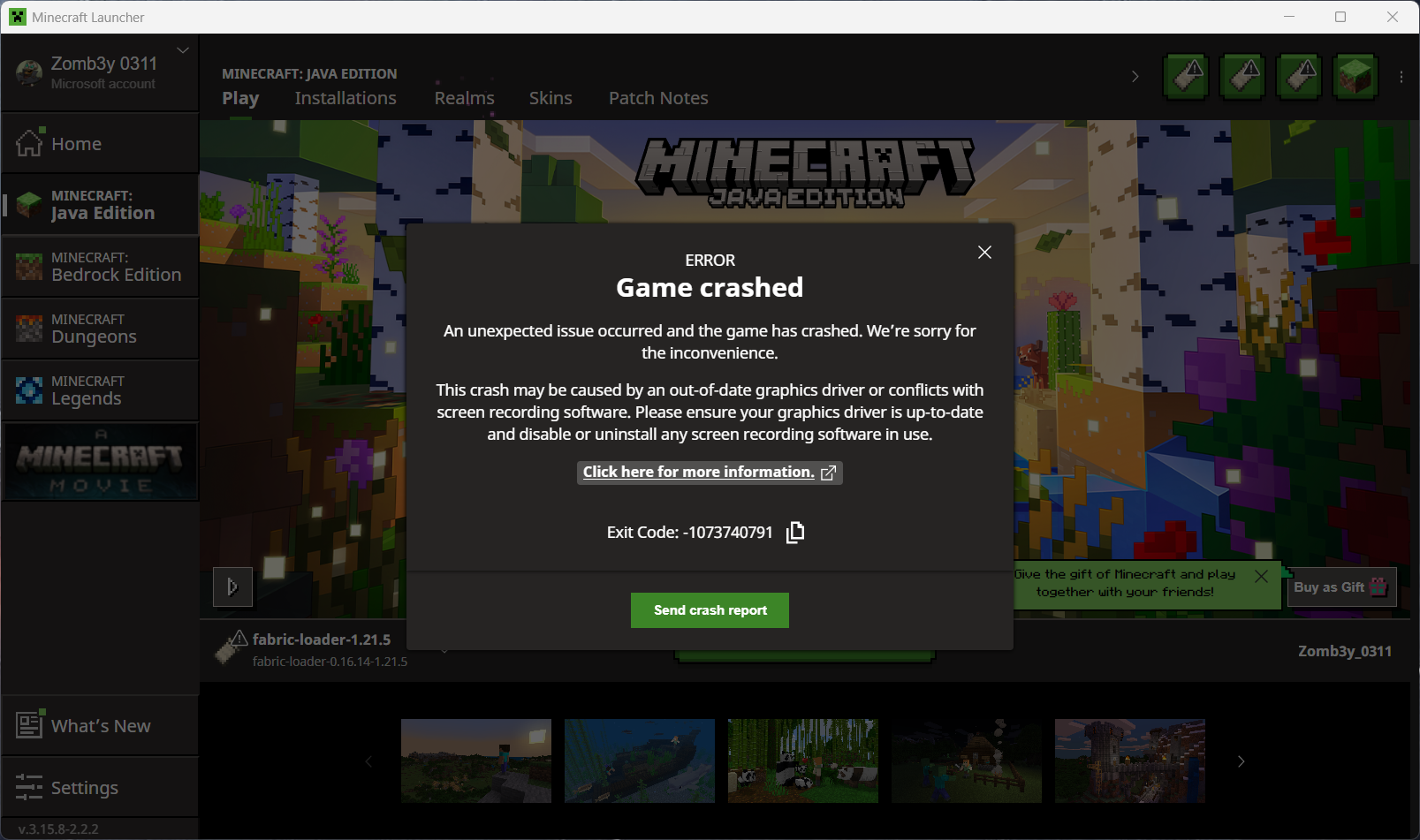Open Minecraft Dungeons in sidebar
The width and height of the screenshot is (1420, 840).
tap(100, 329)
